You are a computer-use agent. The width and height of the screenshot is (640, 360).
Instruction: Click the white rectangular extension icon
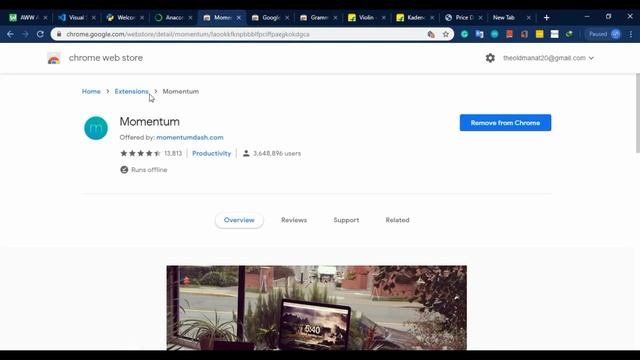pos(554,34)
